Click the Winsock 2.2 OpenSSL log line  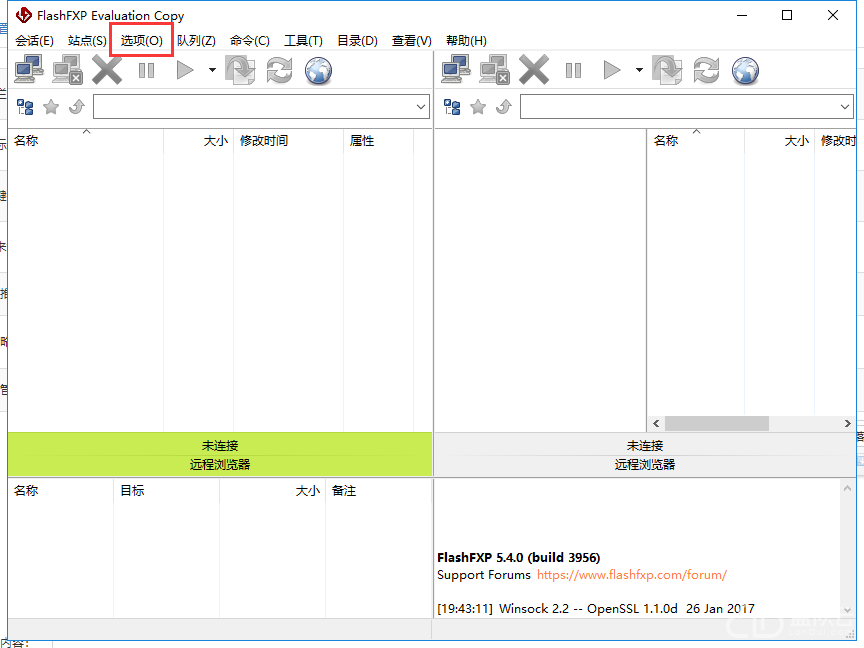coord(596,608)
